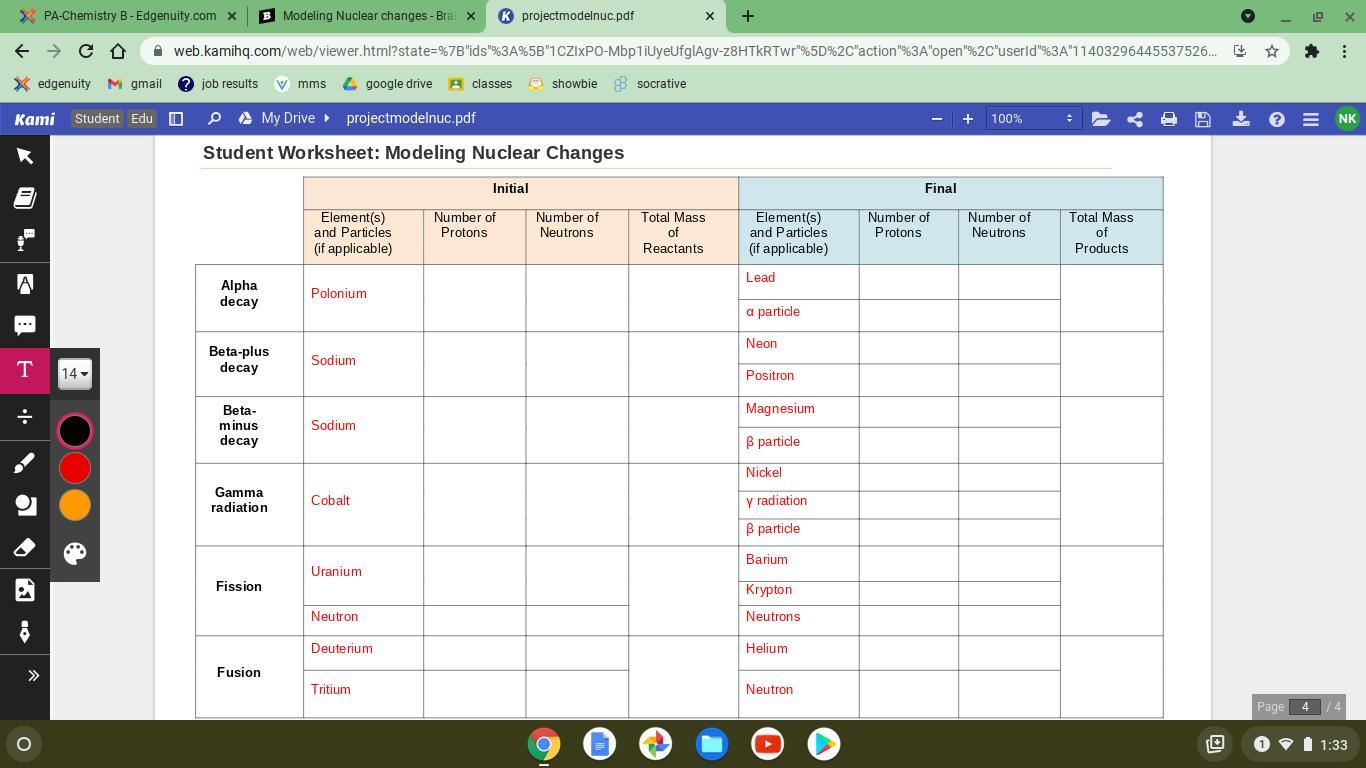1366x768 pixels.
Task: Search the document with the magnifier icon
Action: (x=214, y=119)
